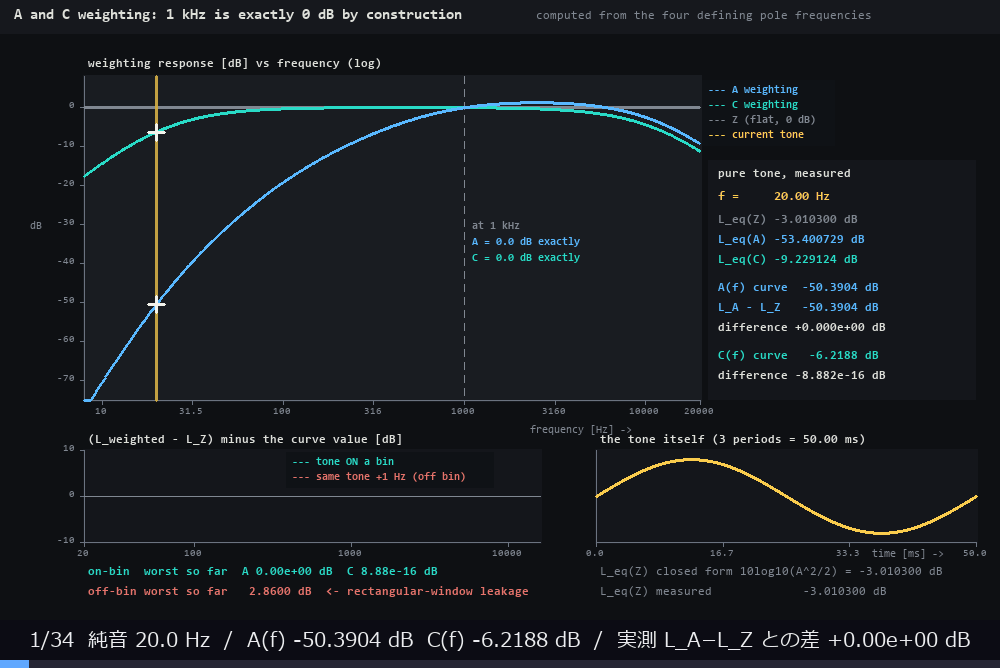Click the '(L_weighted - L_Z) minus the curve value' title
Viewport: 1000px width, 668px height.
pos(245,439)
